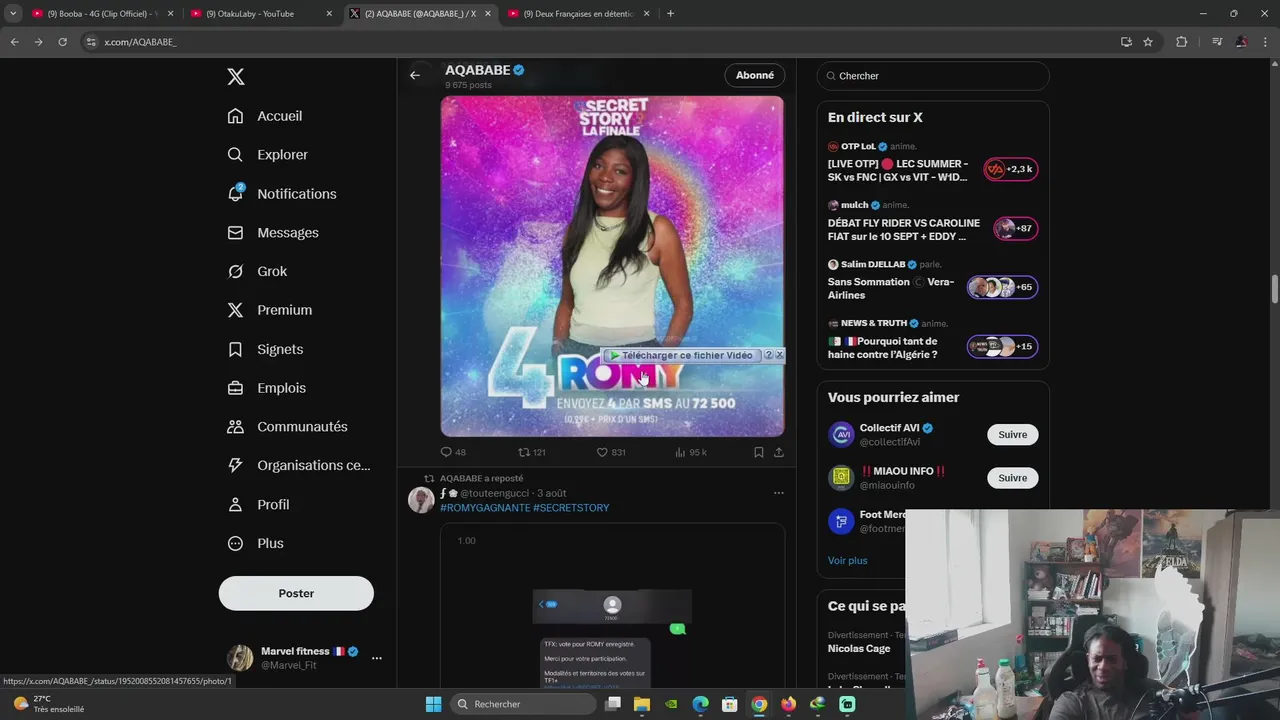Bookmark the Romy finale post
Screen dimensions: 1280x720
pyautogui.click(x=759, y=452)
